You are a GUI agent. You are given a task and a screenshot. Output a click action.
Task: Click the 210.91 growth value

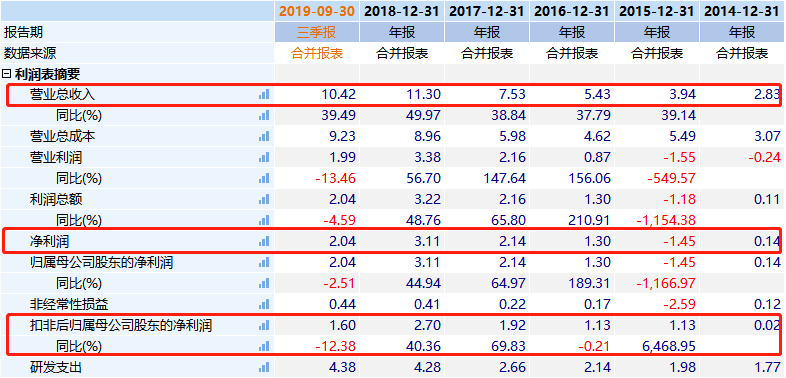(590, 220)
